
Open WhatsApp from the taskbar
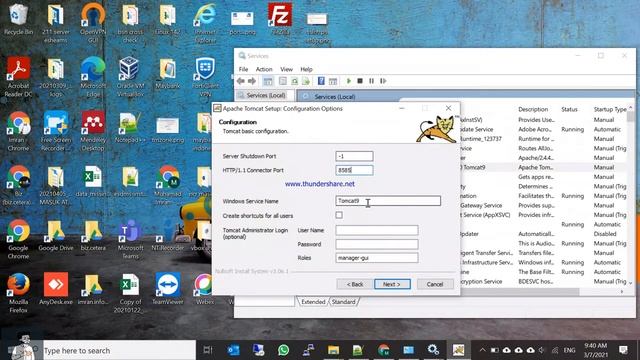click(x=283, y=350)
